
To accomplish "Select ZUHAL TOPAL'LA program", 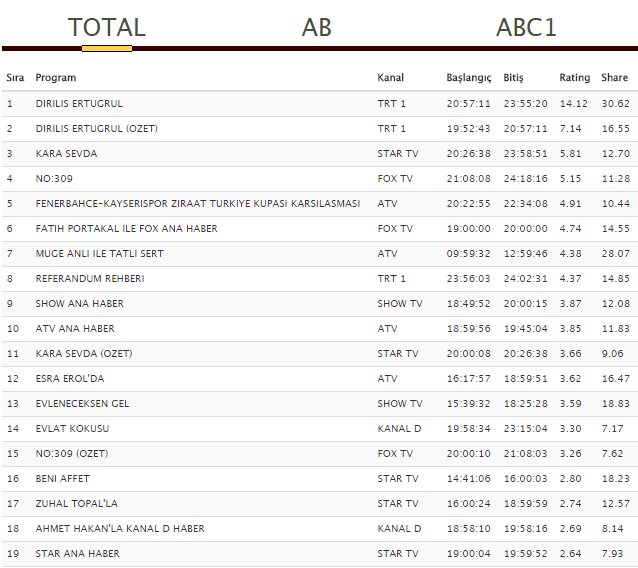I will click(x=76, y=504).
